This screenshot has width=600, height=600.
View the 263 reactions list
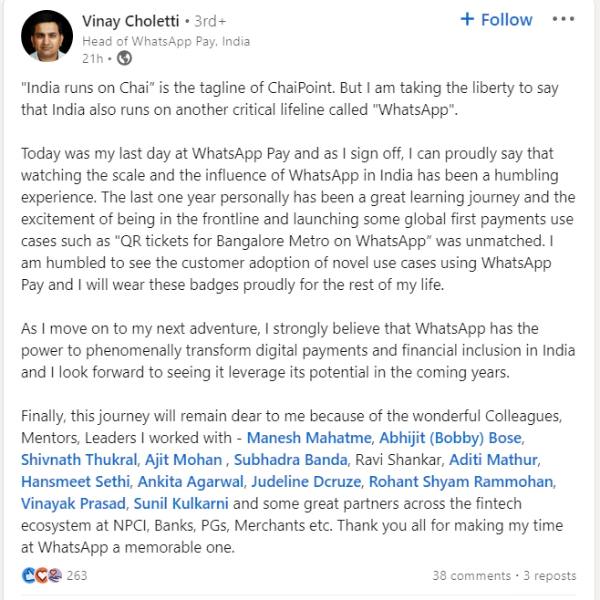point(77,576)
